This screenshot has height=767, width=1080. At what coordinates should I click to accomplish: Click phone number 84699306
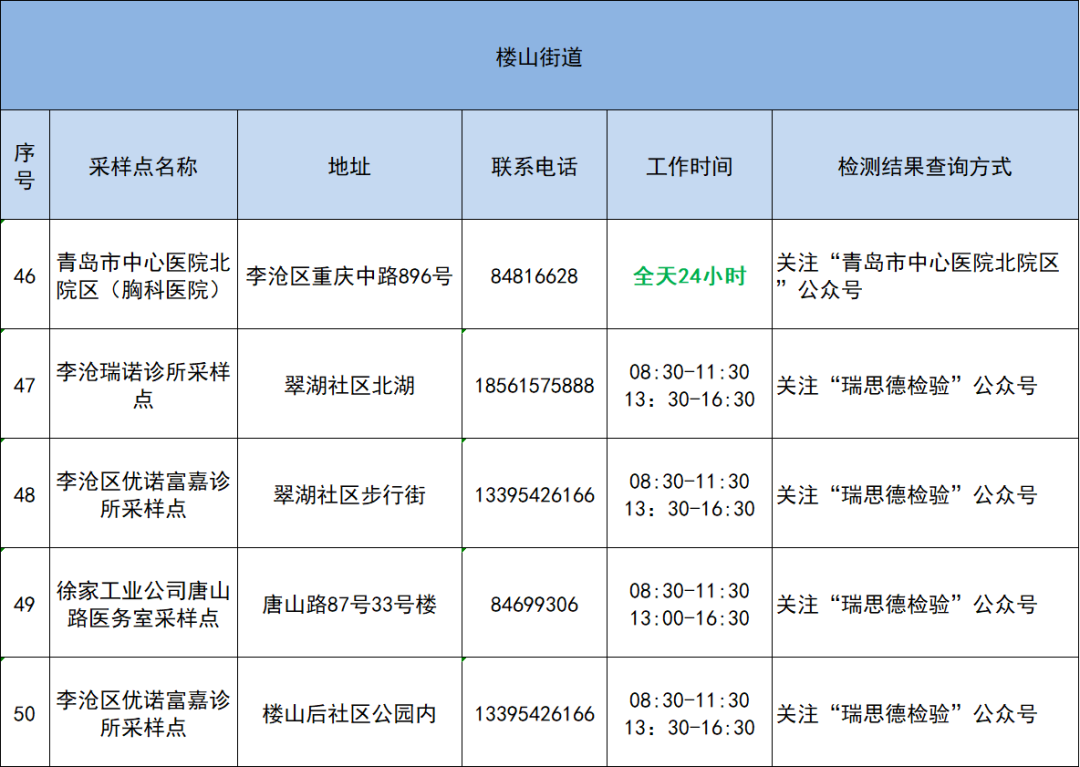[534, 603]
